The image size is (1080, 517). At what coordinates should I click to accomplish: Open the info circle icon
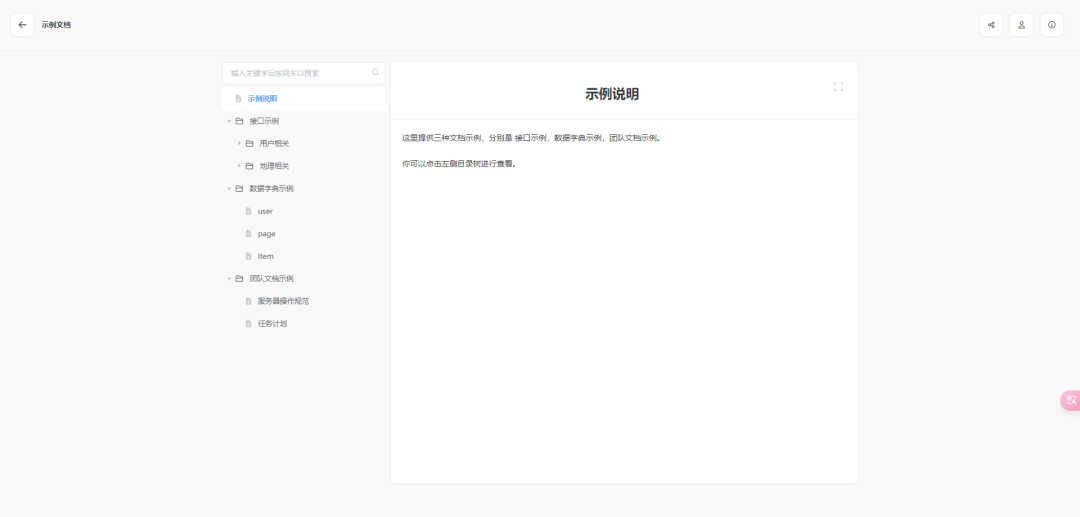pos(1051,25)
